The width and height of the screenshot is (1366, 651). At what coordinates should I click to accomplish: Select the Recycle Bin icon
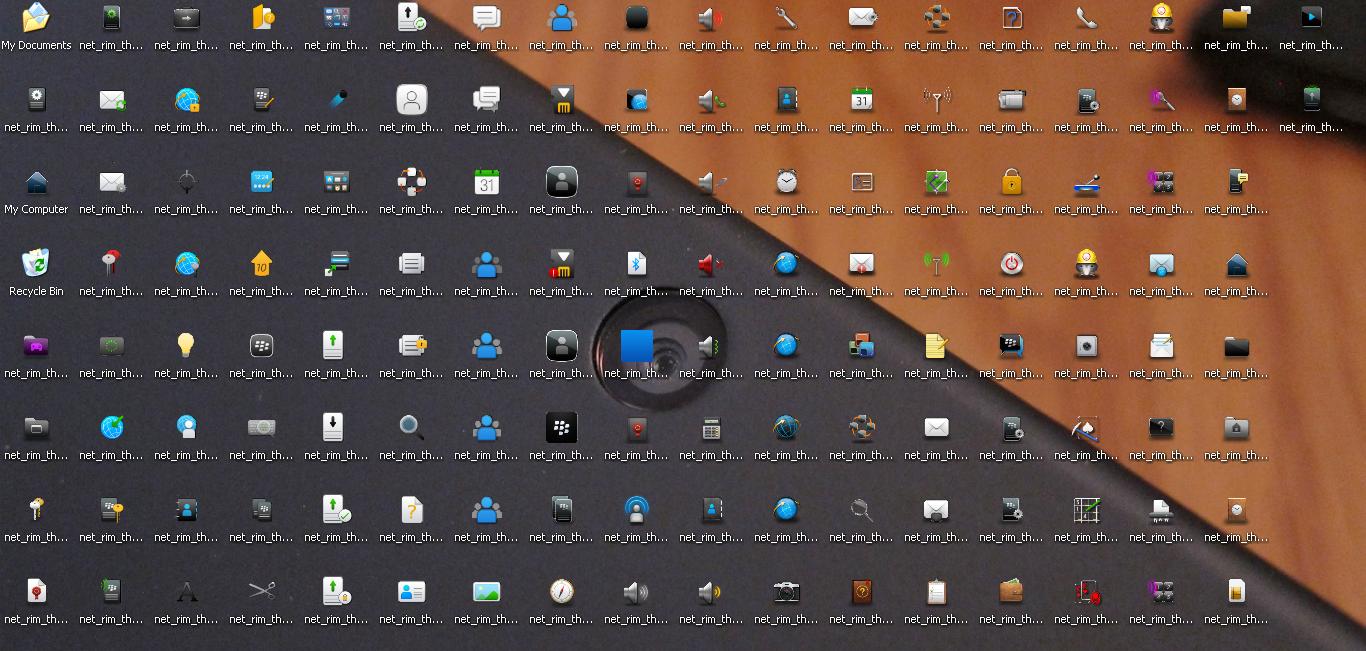(x=36, y=264)
